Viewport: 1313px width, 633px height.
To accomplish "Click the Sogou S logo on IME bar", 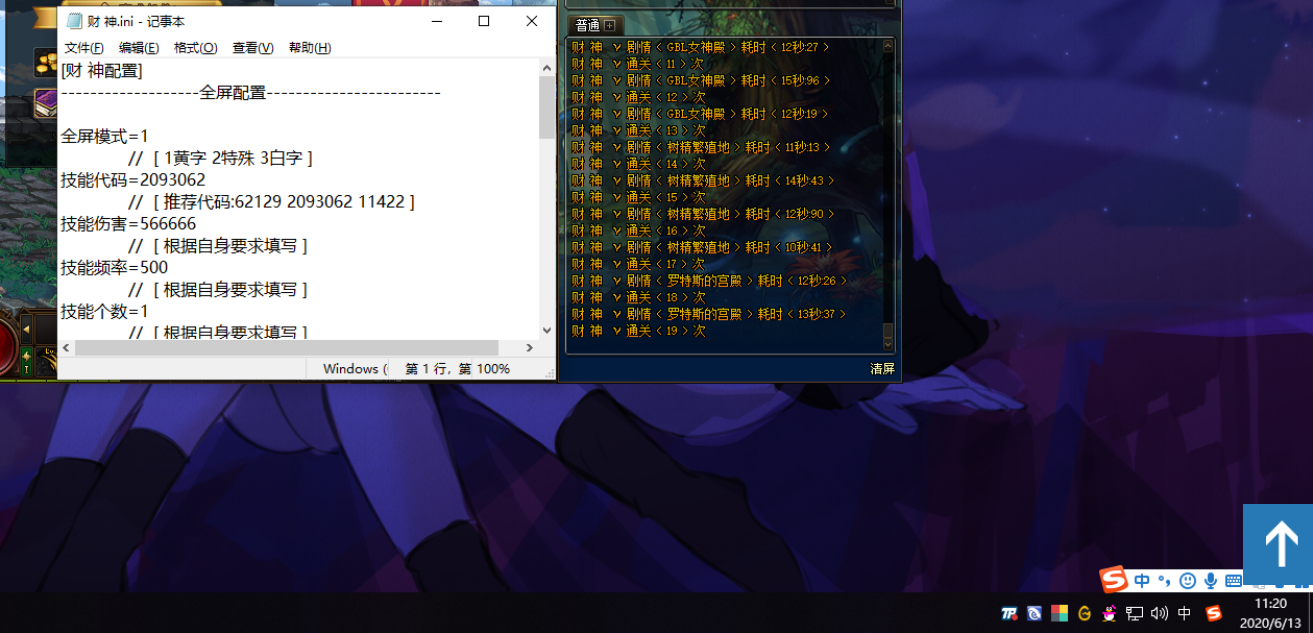I will pyautogui.click(x=1114, y=579).
